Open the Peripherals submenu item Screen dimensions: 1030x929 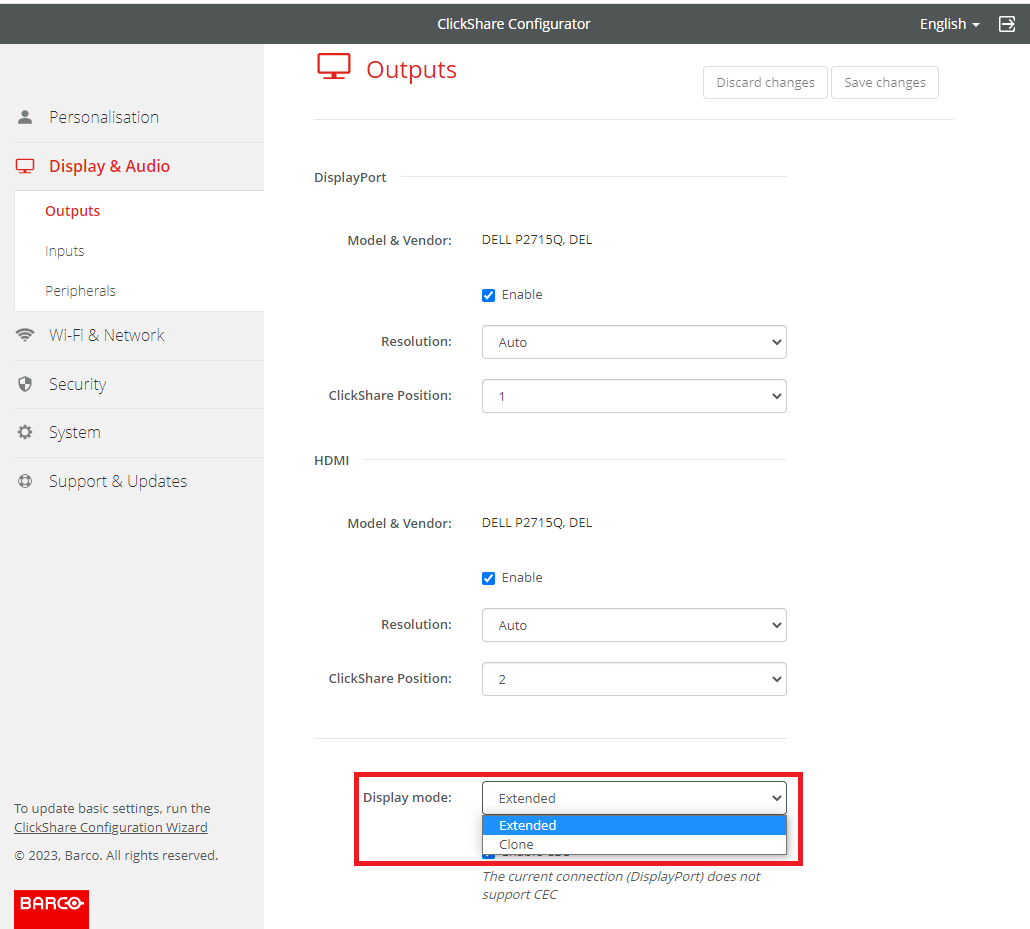pos(80,291)
